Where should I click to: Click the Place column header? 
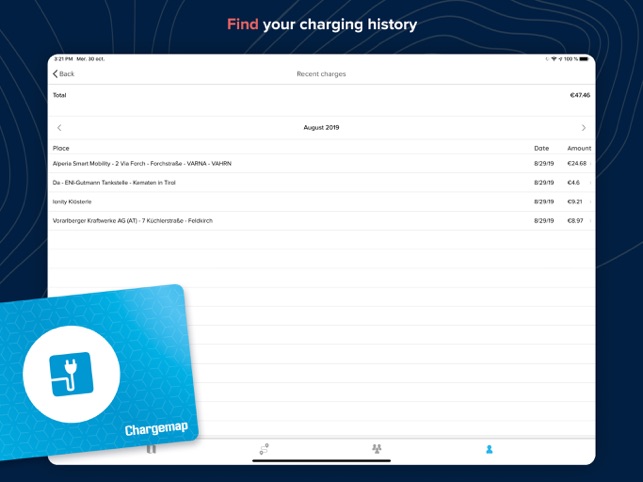(x=61, y=148)
